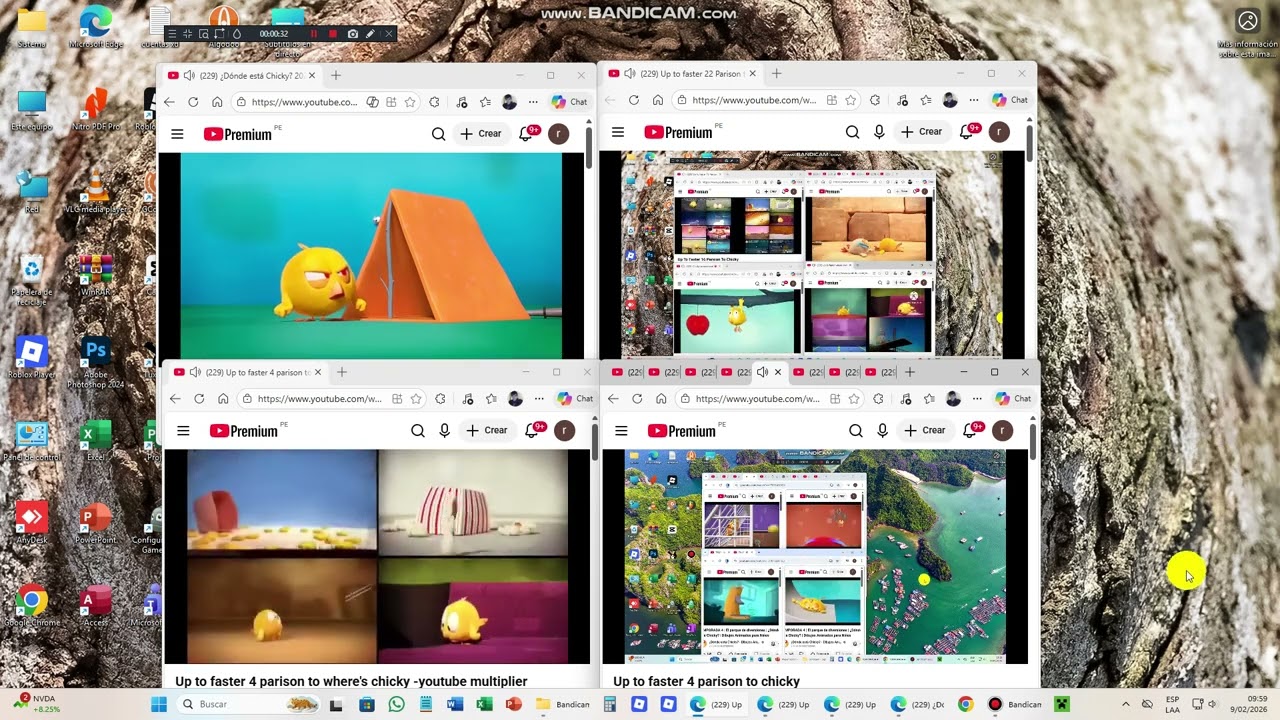
Task: Select the ¿Dónde está Chicky? browser tab
Action: click(243, 75)
